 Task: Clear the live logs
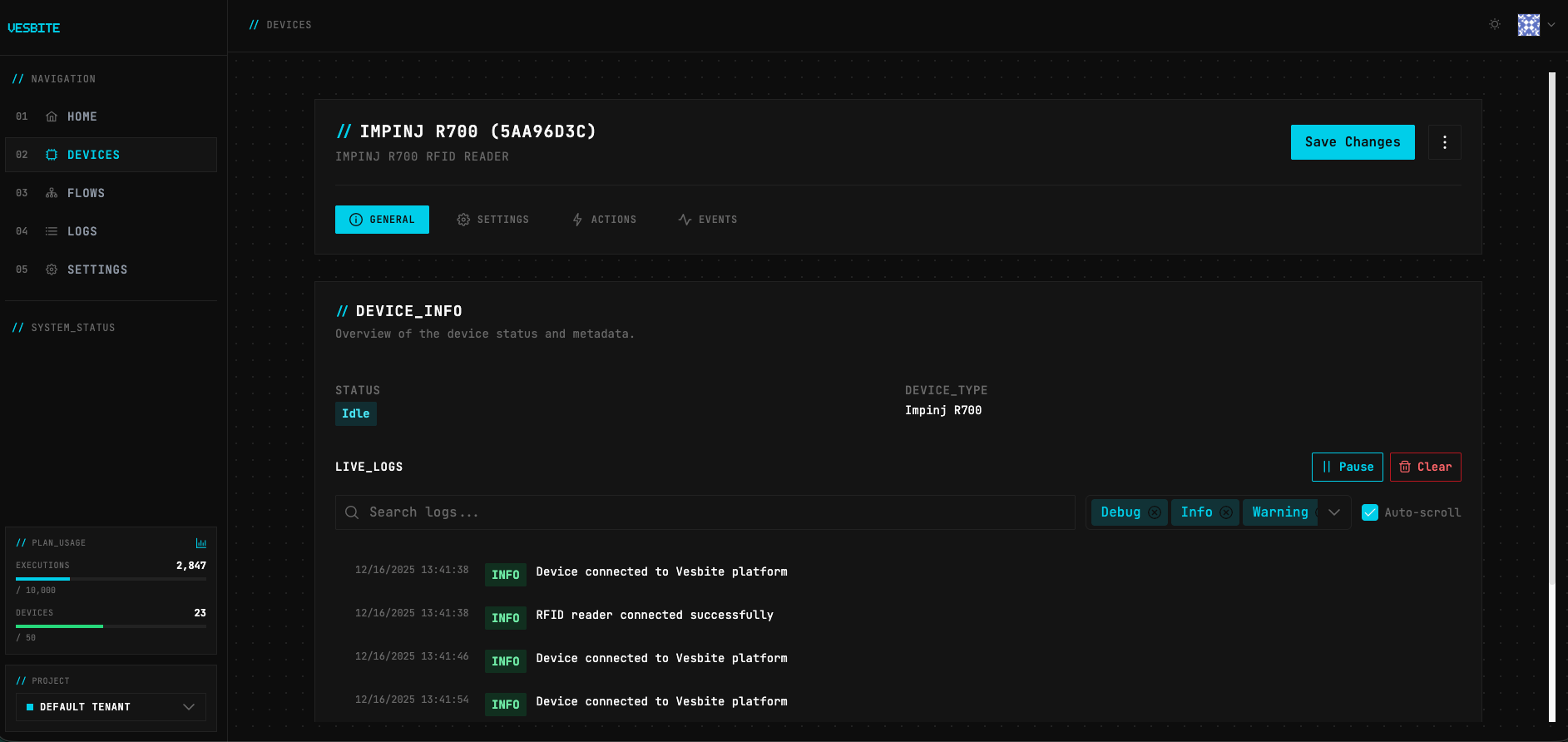pyautogui.click(x=1425, y=467)
